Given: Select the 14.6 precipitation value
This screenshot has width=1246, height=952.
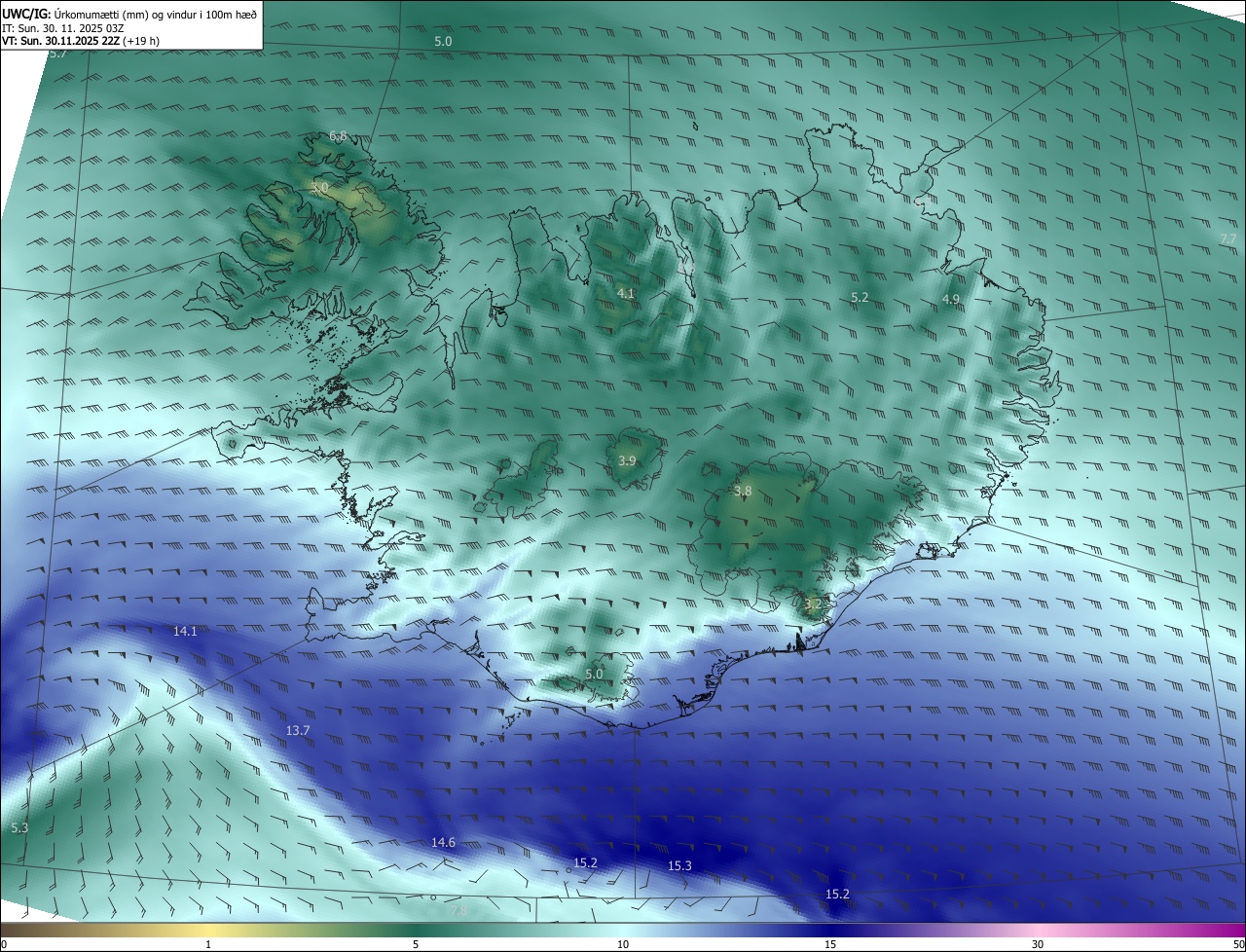Looking at the screenshot, I should tap(443, 842).
